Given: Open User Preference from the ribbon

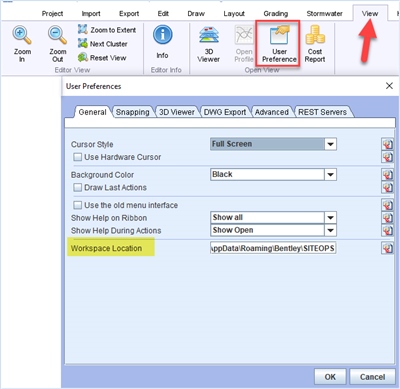Looking at the screenshot, I should (279, 44).
